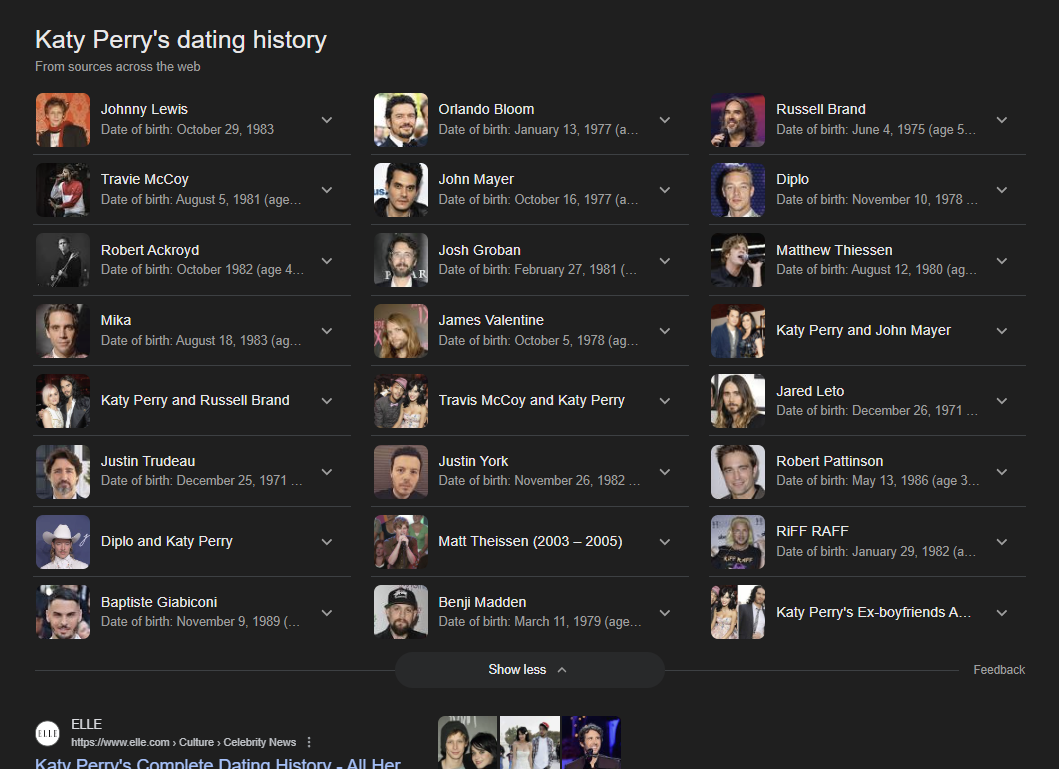Click Katy Perry's Ex-boyfriends thumbnail
This screenshot has height=769, width=1059.
[x=738, y=612]
